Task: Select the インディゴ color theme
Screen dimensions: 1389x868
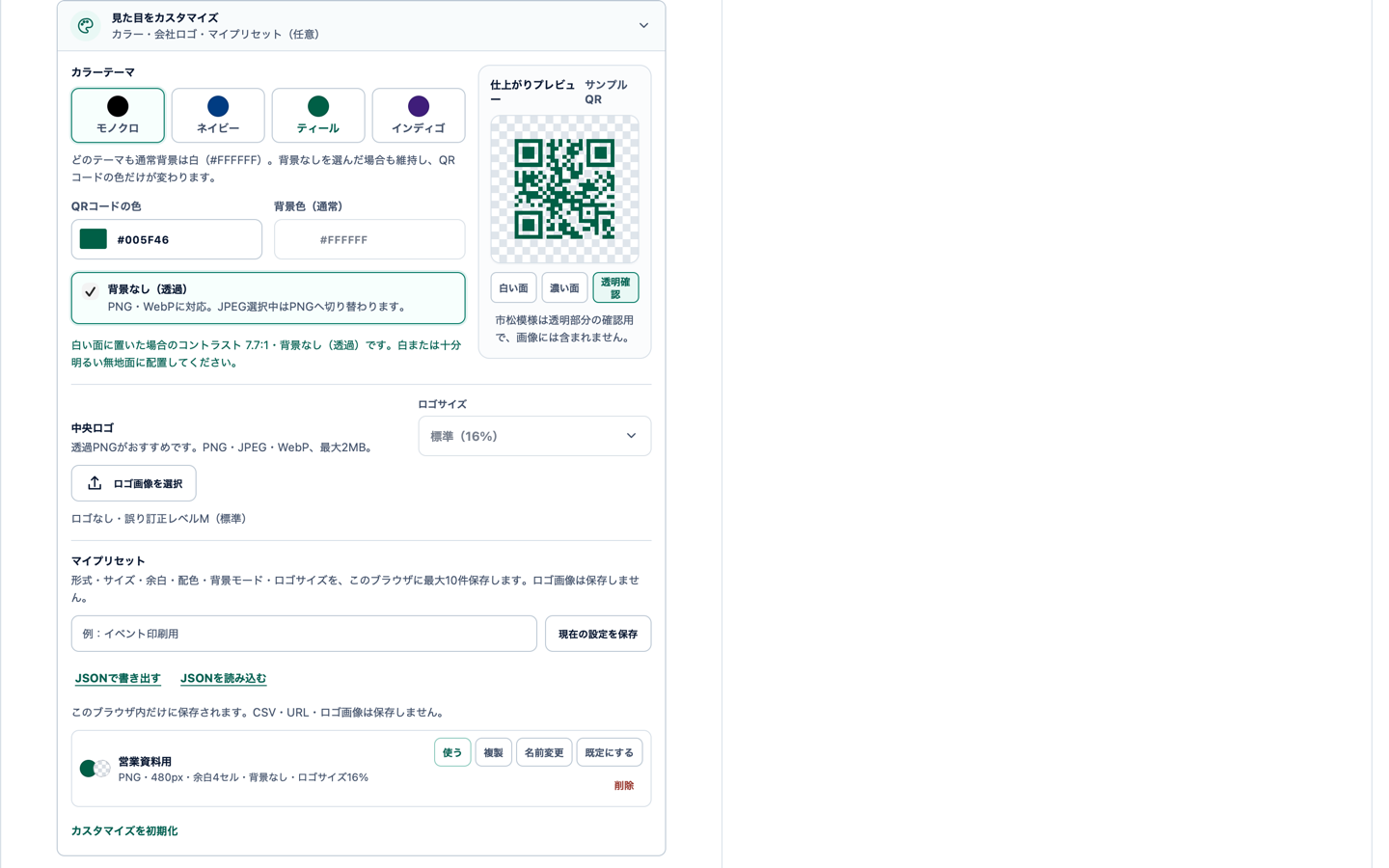Action: (x=419, y=116)
